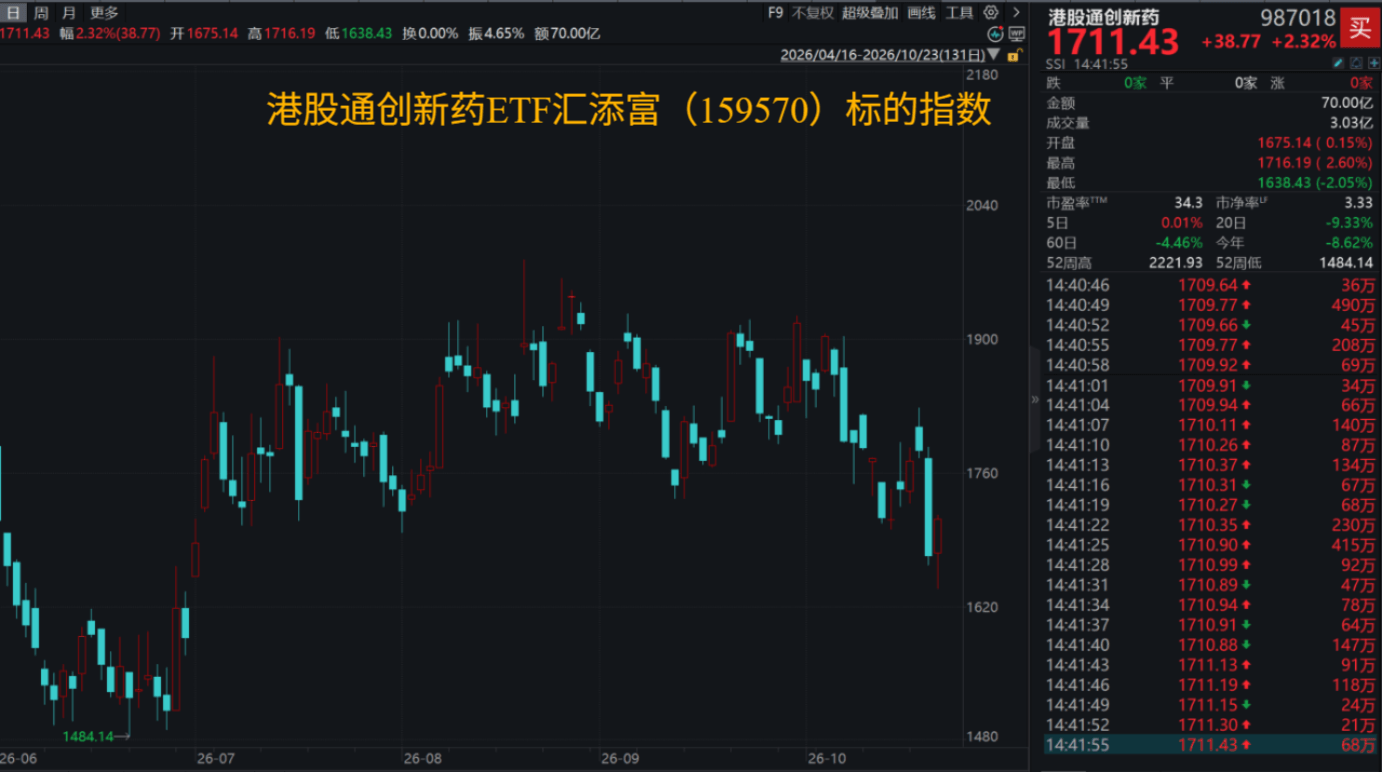Click the index code 987018
This screenshot has height=772, width=1382.
(x=1298, y=17)
